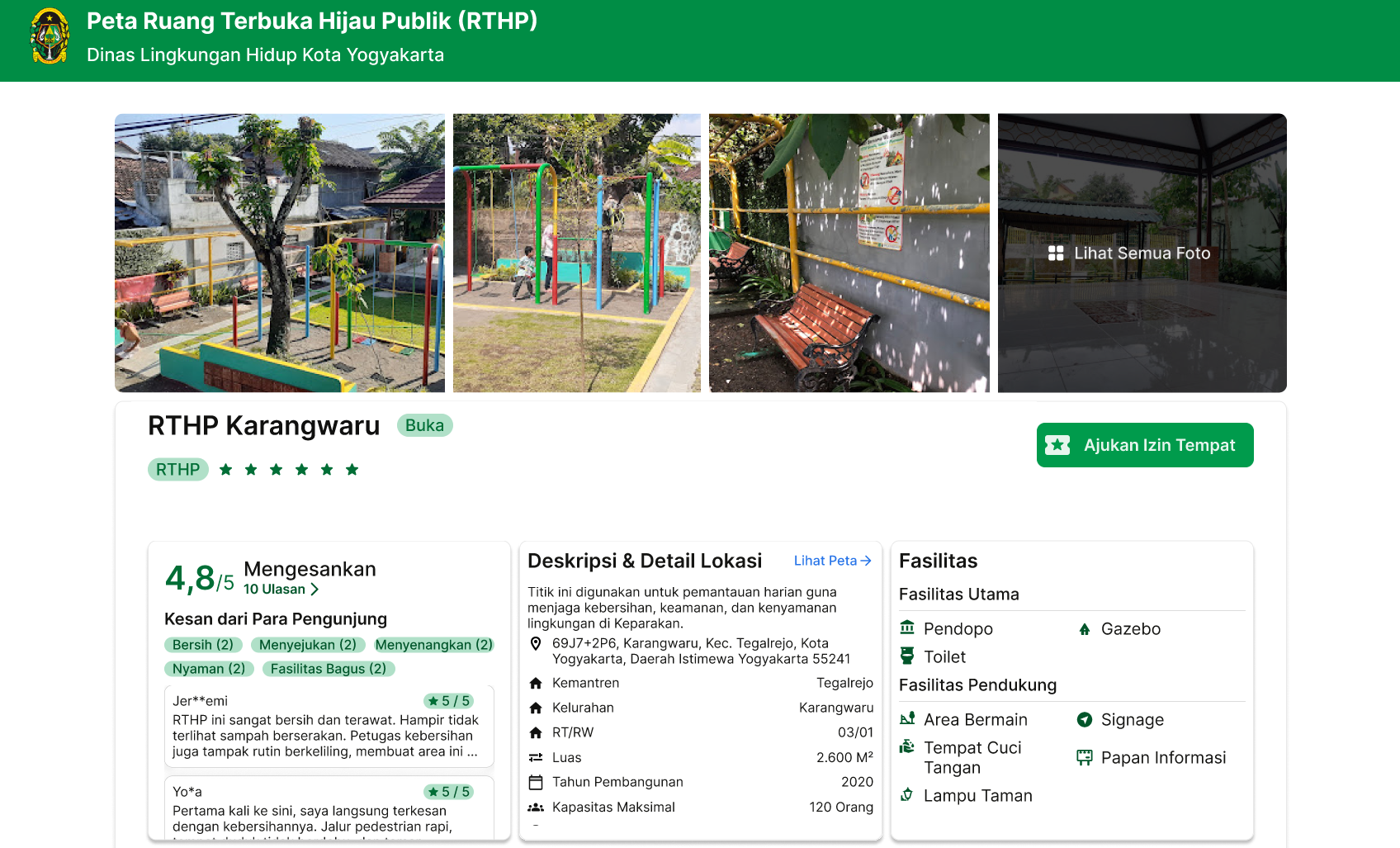This screenshot has height=848, width=1400.
Task: Click the ticket icon in Ajukan Izin Tempat
Action: (1057, 445)
